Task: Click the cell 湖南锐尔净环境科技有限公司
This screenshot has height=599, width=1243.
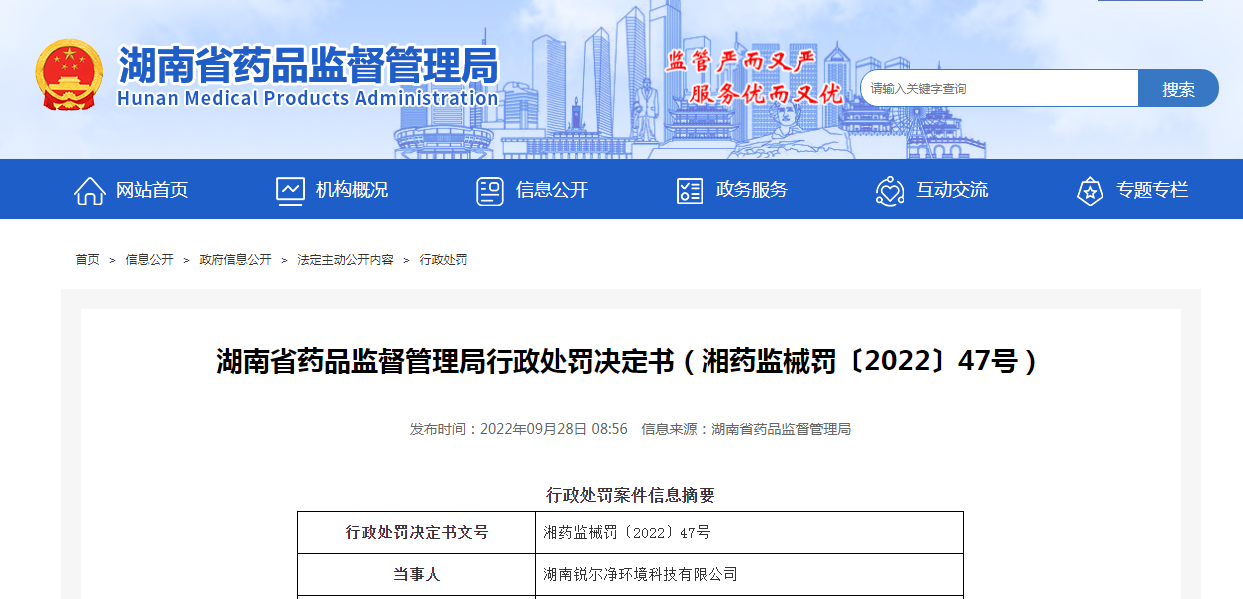Action: (750, 574)
